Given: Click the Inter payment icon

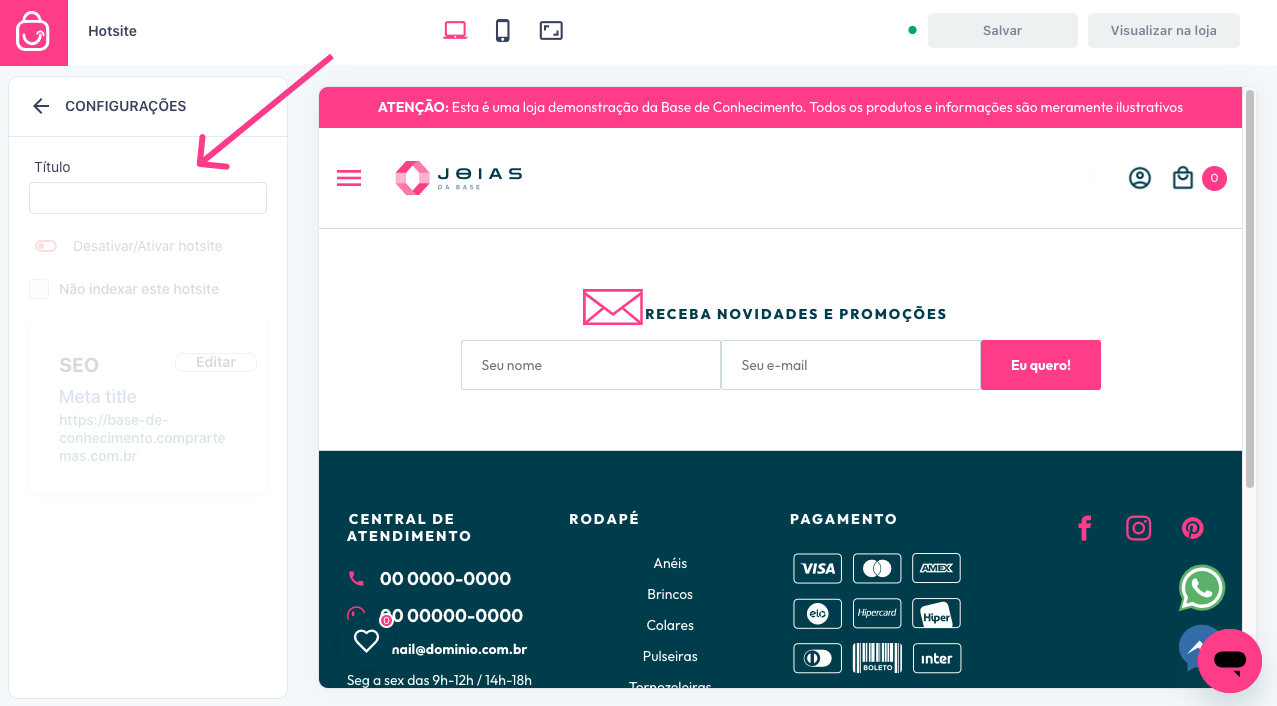Looking at the screenshot, I should (937, 658).
